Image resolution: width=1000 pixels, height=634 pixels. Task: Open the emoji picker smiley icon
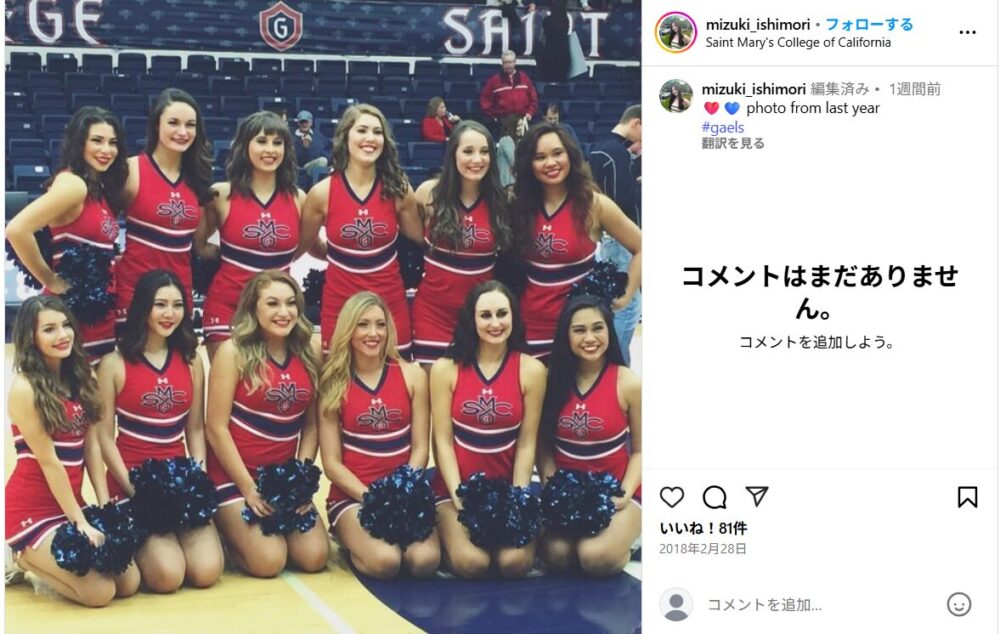tap(959, 604)
